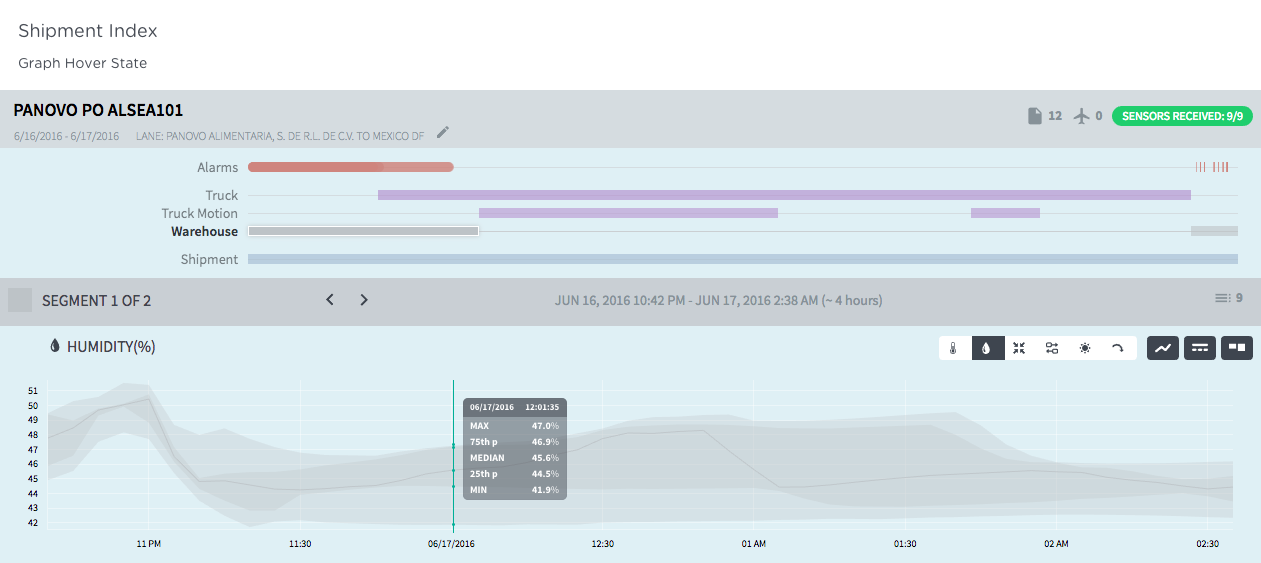
Task: Click the airplane icon showing 0
Action: point(1081,116)
